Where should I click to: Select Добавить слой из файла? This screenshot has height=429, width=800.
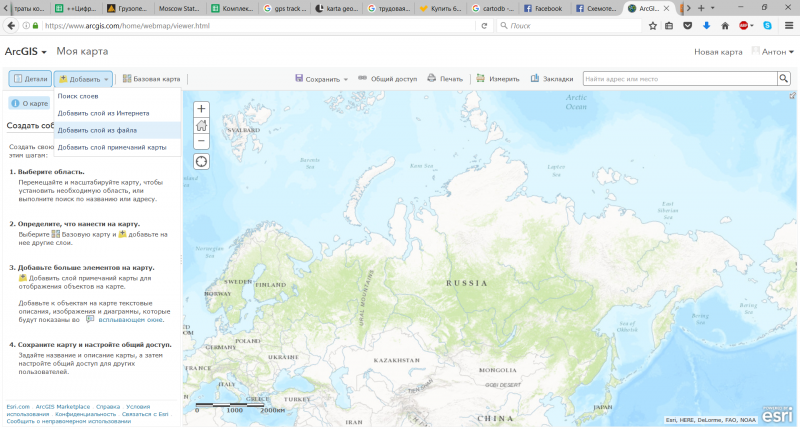tap(97, 130)
